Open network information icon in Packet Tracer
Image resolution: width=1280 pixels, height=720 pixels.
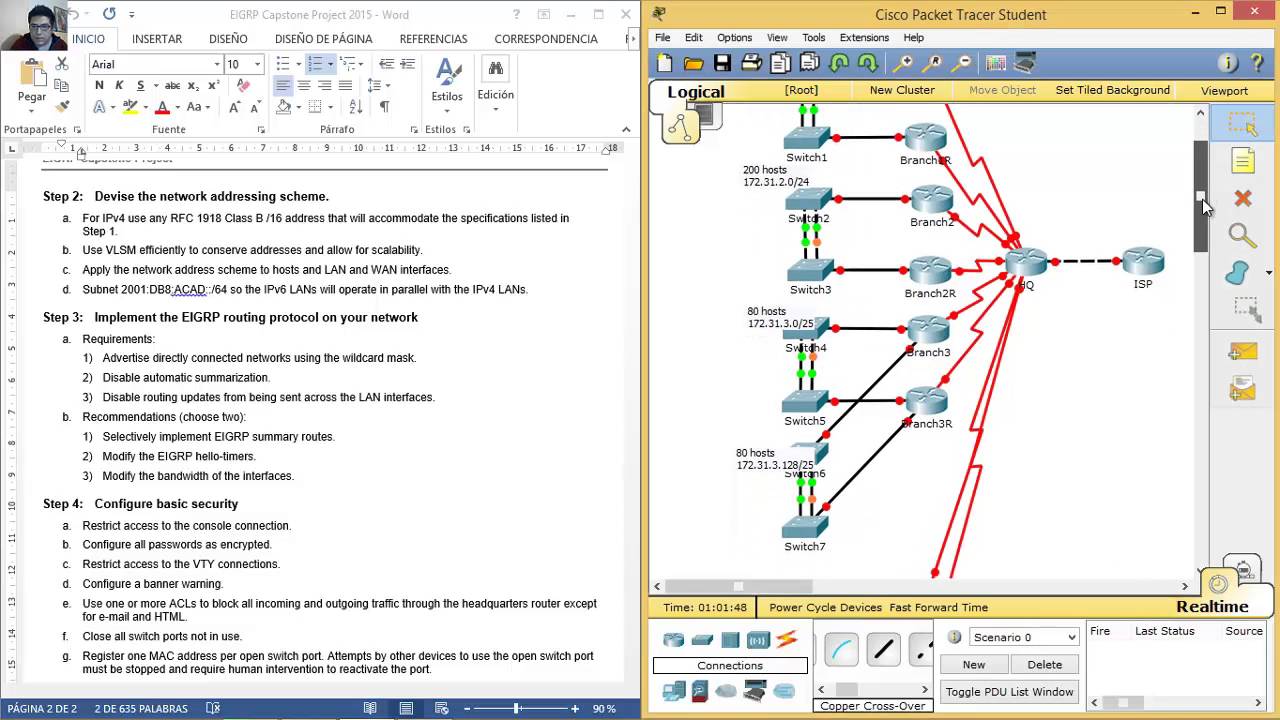pyautogui.click(x=1228, y=63)
